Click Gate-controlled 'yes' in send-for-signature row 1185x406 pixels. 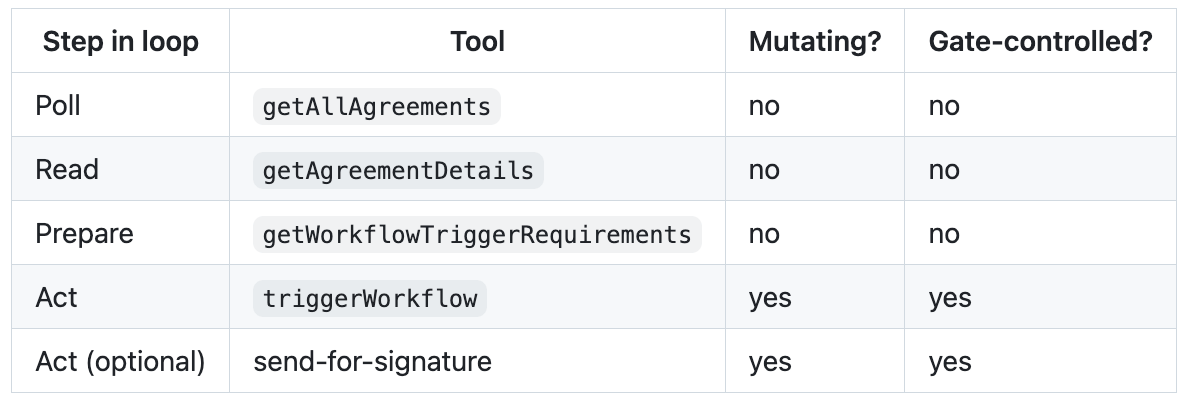click(950, 362)
